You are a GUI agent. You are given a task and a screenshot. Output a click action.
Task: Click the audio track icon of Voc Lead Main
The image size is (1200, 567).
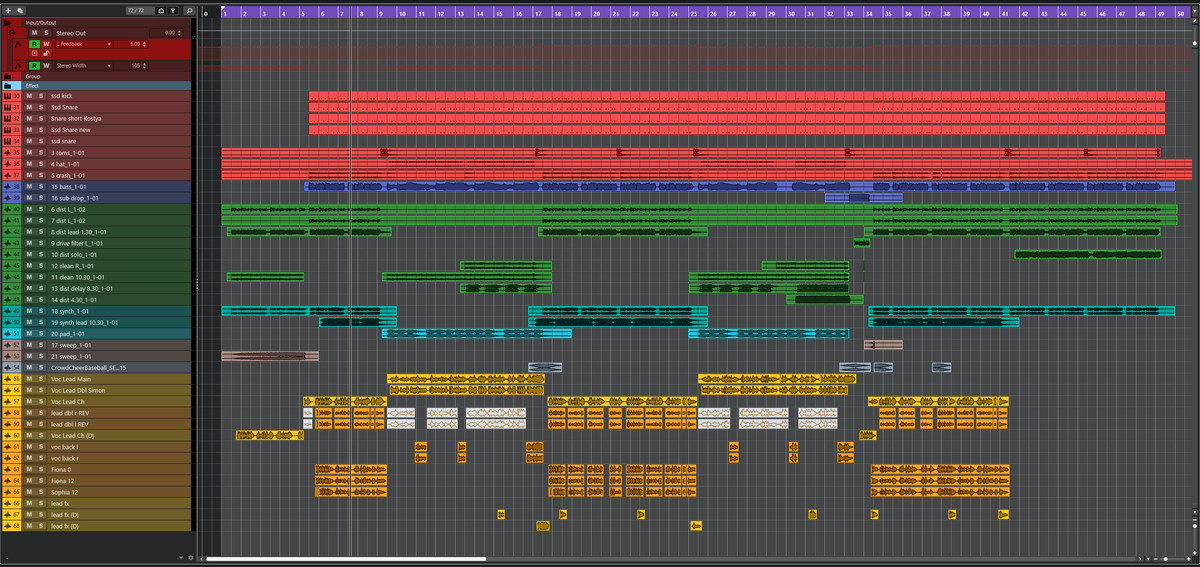pyautogui.click(x=7, y=379)
